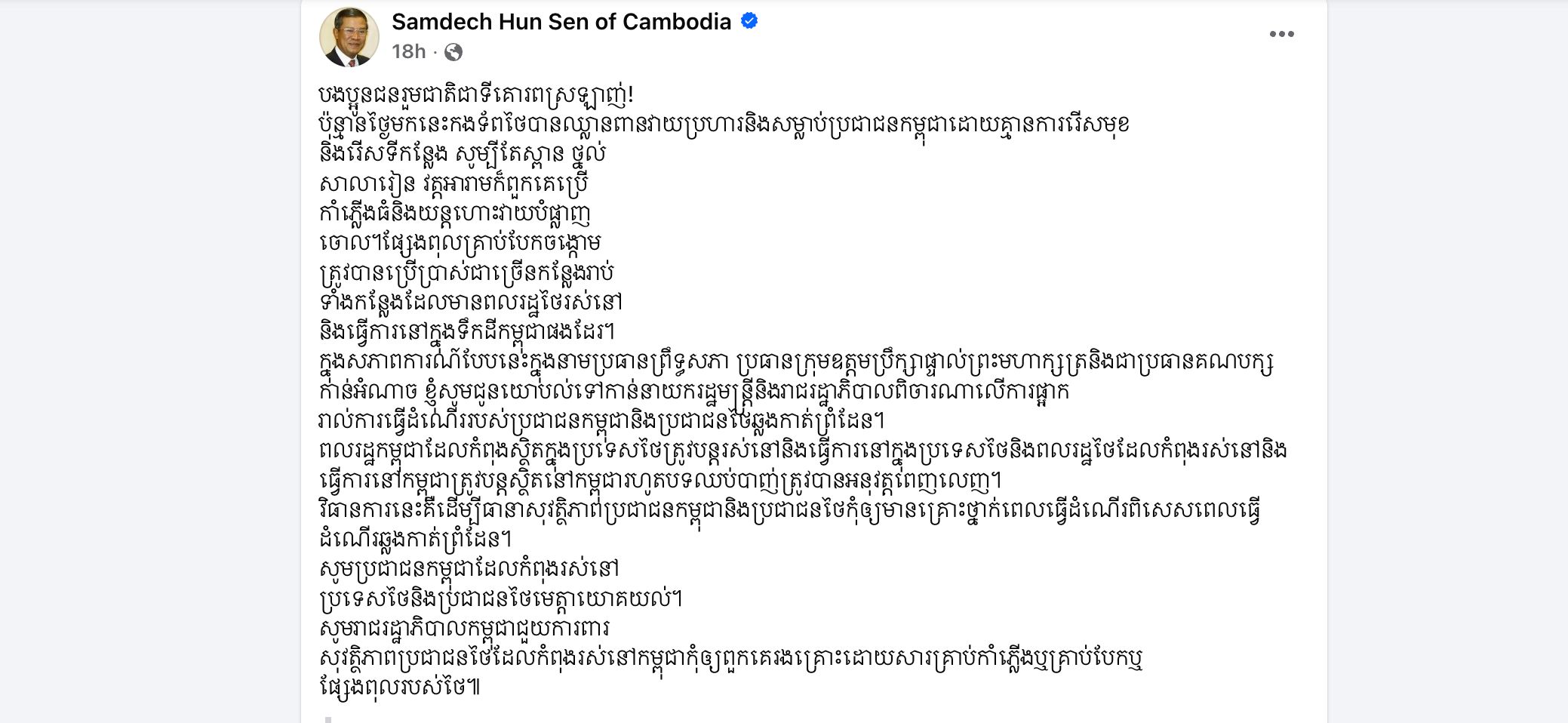Open the Samdech Hun Sen of Cambodia page
This screenshot has width=1568, height=723.
point(561,22)
